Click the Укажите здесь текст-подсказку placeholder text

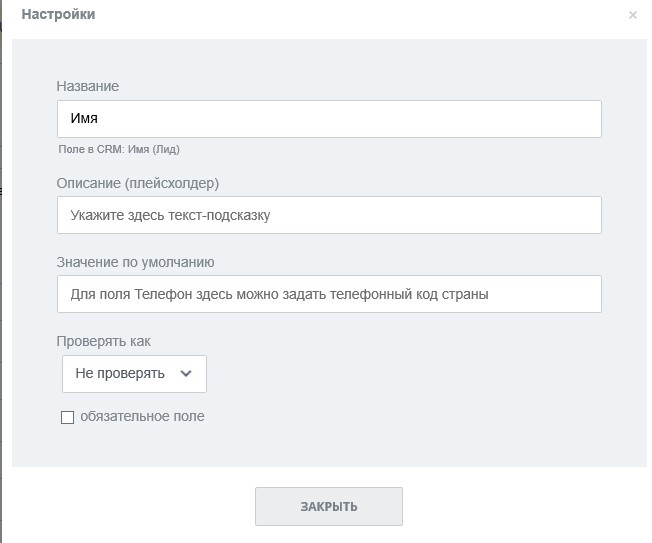[170, 215]
